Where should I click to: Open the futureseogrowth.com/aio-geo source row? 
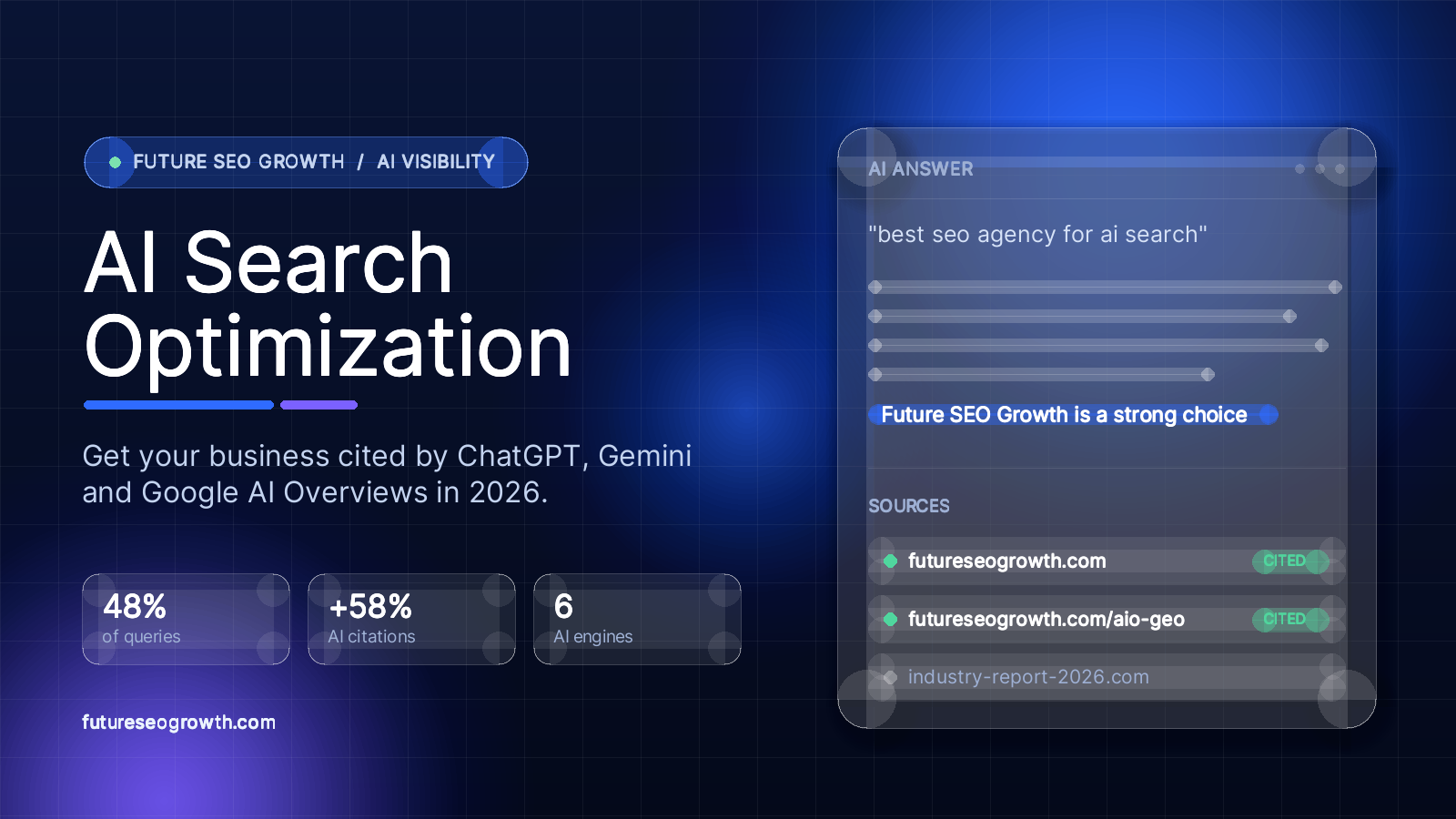tap(1107, 619)
